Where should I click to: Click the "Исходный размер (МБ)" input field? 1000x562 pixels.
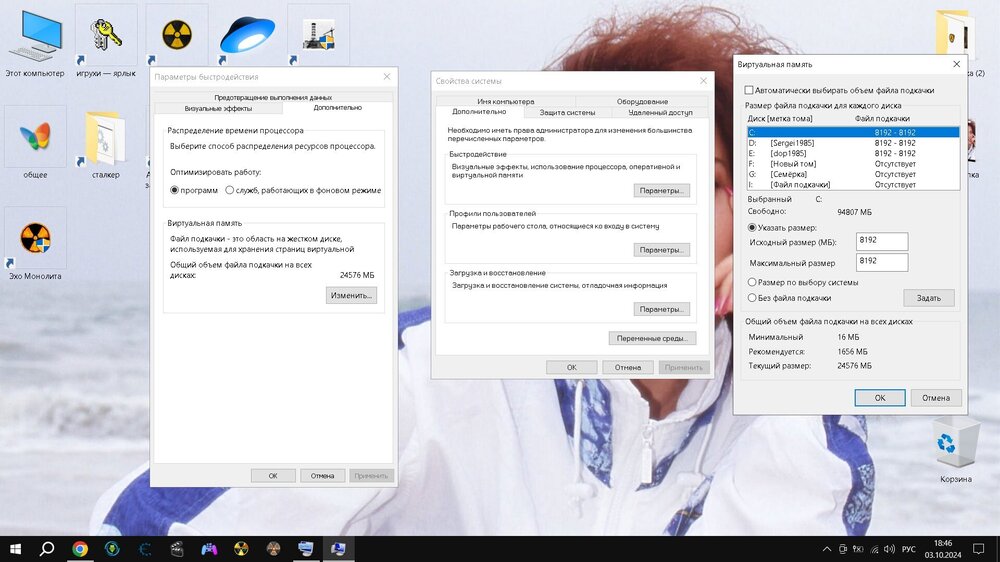[x=881, y=241]
